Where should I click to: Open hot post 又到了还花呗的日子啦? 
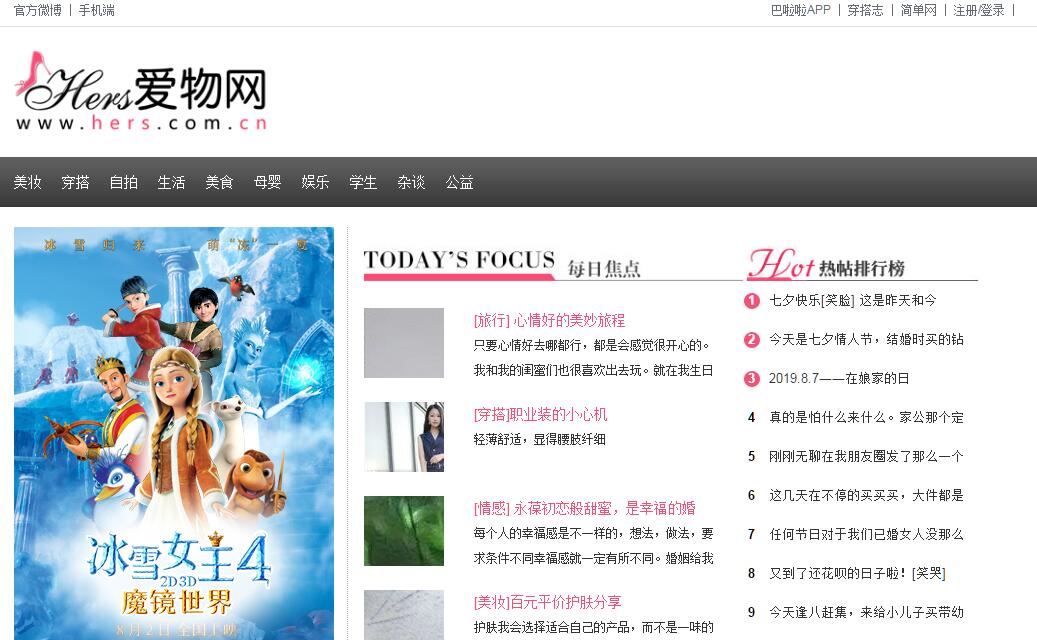point(857,573)
